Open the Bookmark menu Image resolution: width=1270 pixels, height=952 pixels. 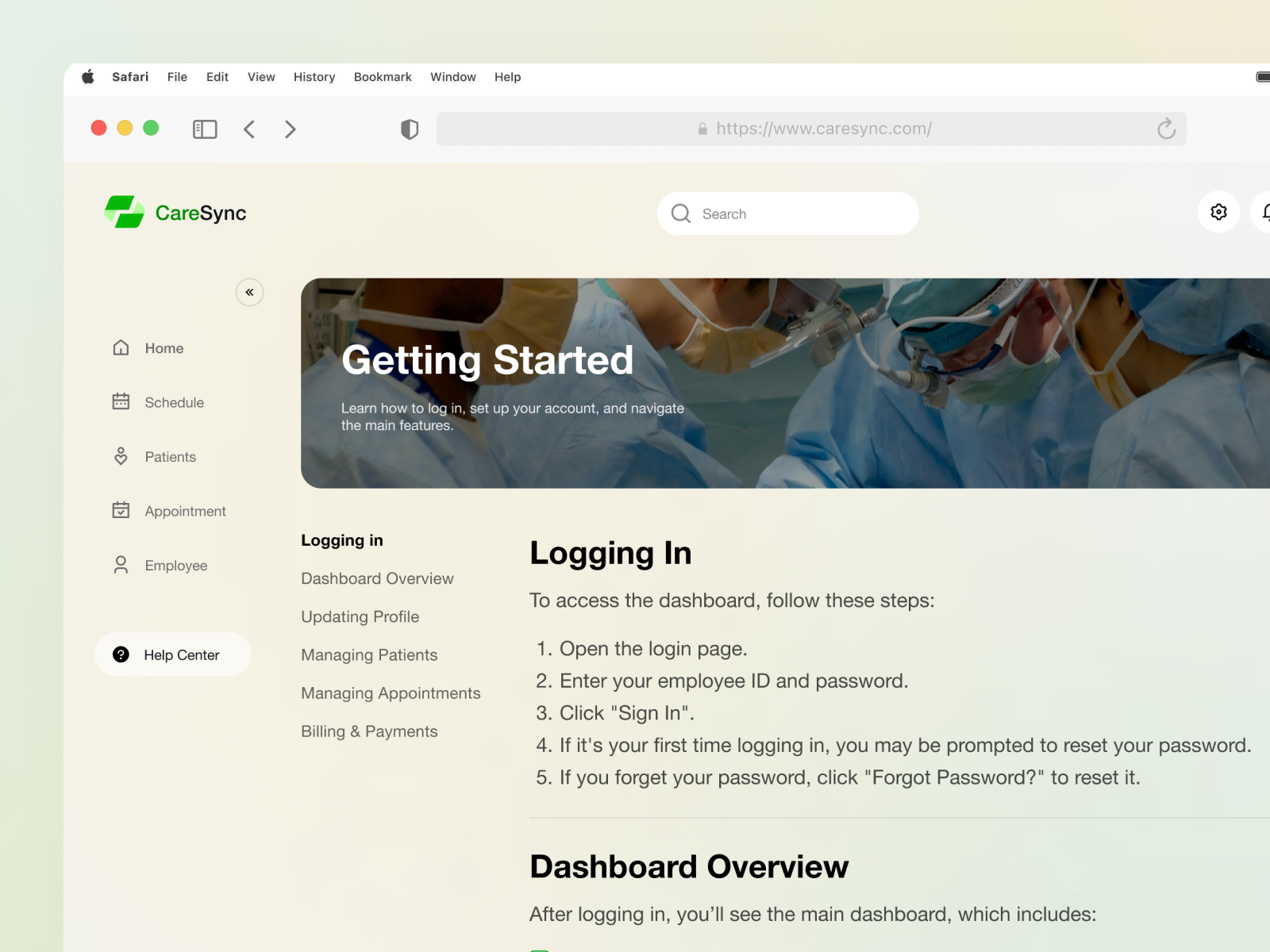coord(383,77)
